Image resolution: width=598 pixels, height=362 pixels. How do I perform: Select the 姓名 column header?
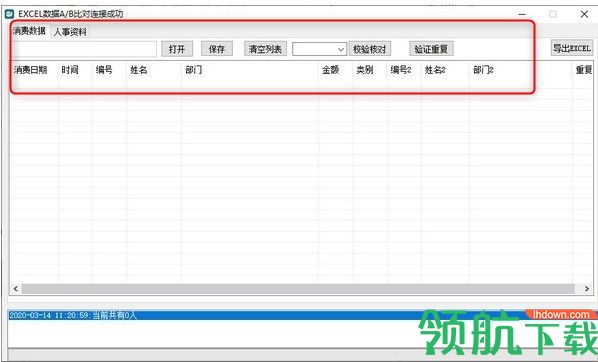point(154,70)
